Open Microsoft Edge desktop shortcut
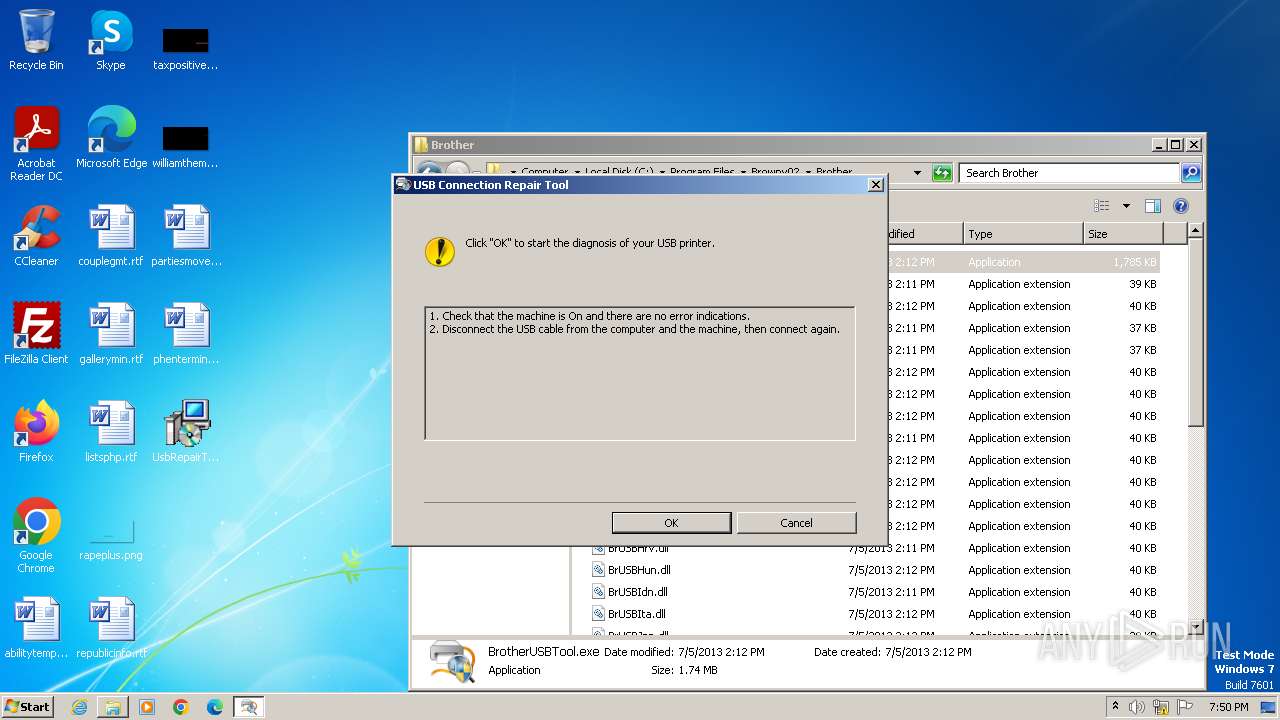This screenshot has height=720, width=1280. 111,138
